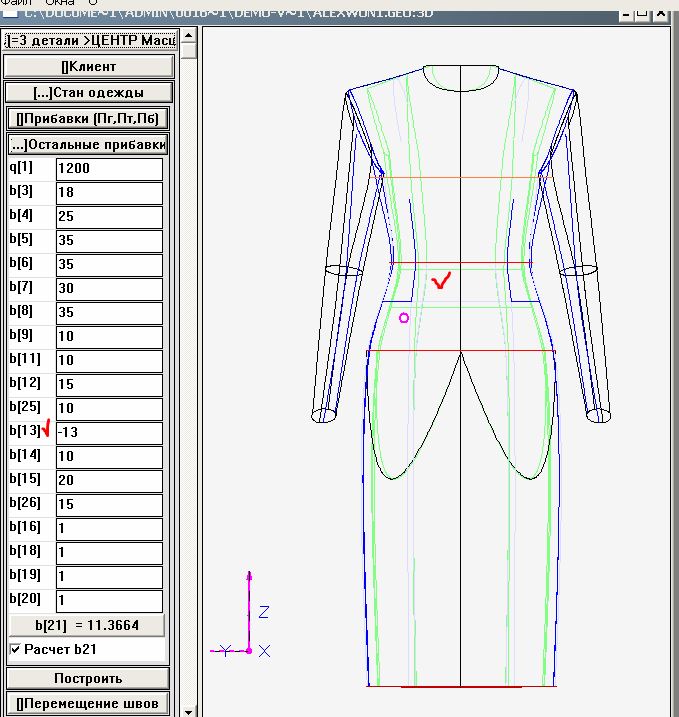The image size is (679, 717).
Task: Minimize the 3D document window
Action: coord(626,14)
